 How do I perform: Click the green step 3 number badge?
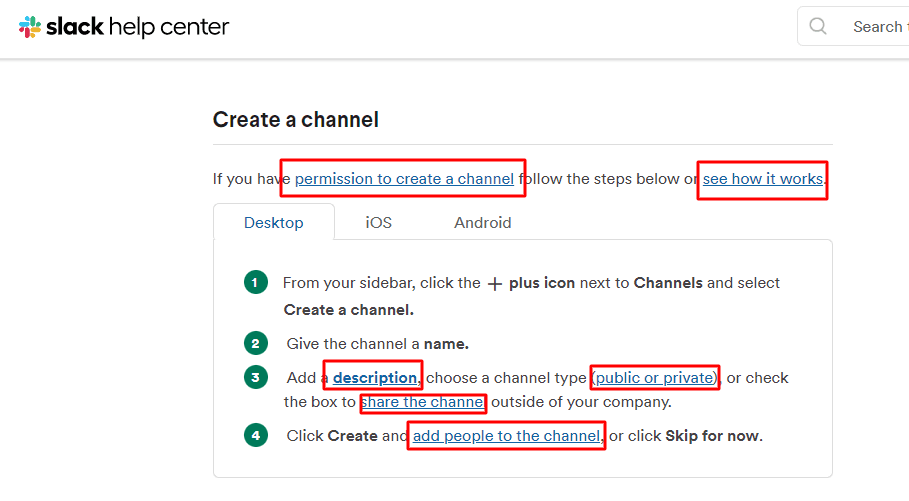click(x=256, y=378)
